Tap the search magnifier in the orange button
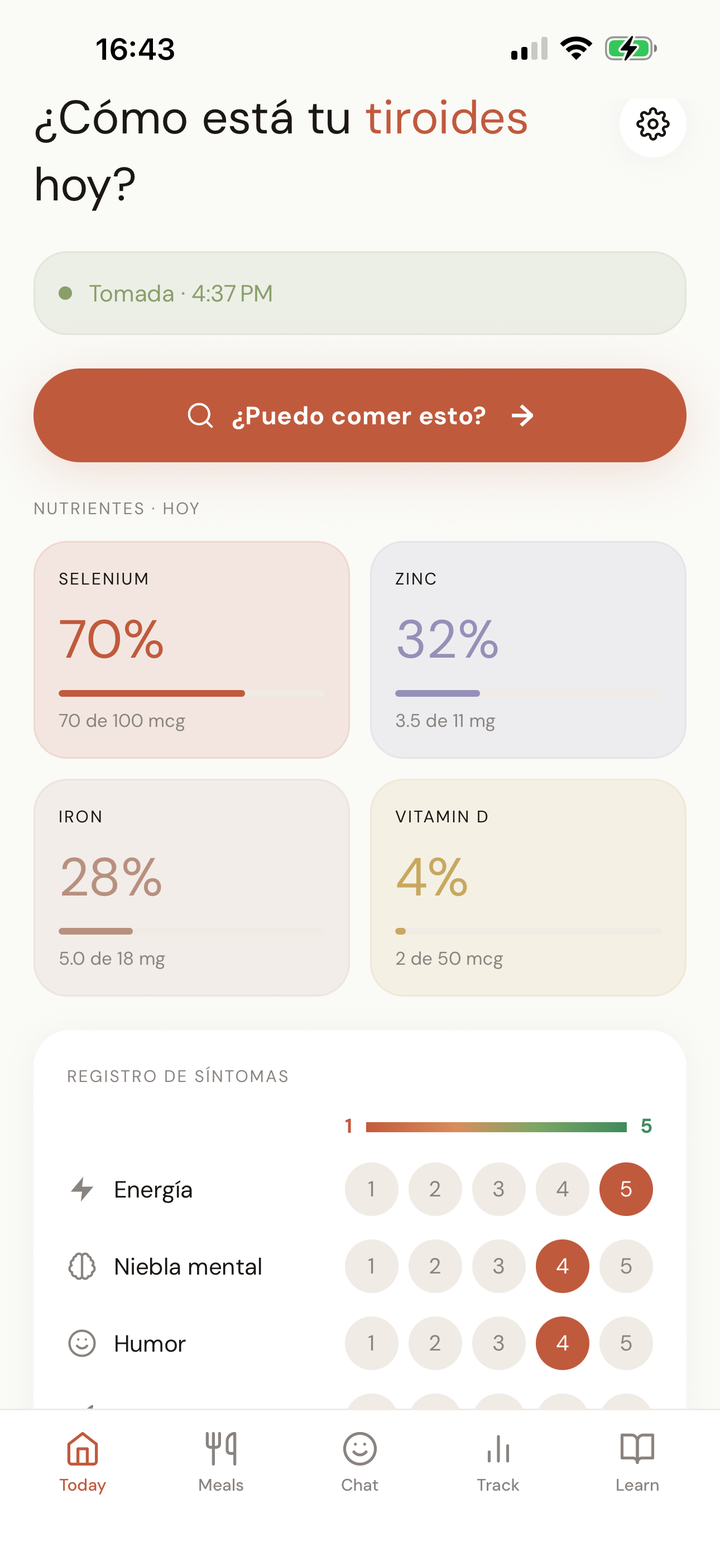 click(200, 416)
